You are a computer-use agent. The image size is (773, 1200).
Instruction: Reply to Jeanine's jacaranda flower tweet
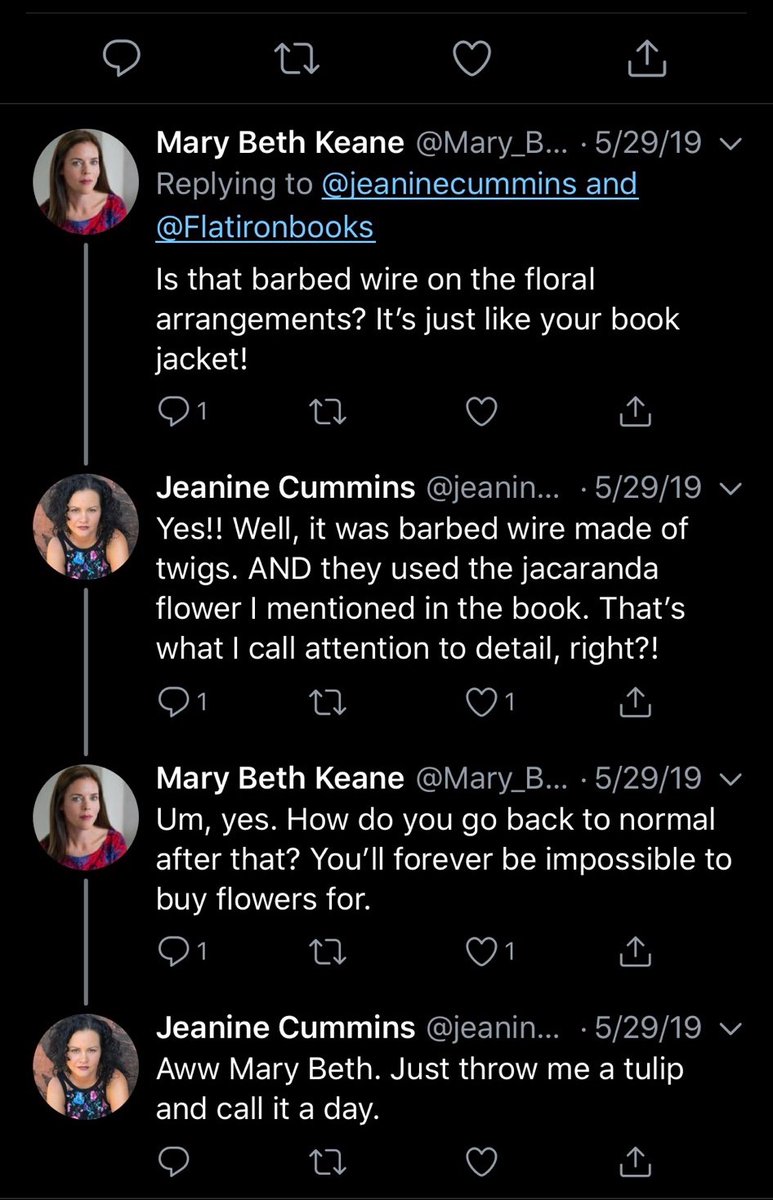point(173,704)
